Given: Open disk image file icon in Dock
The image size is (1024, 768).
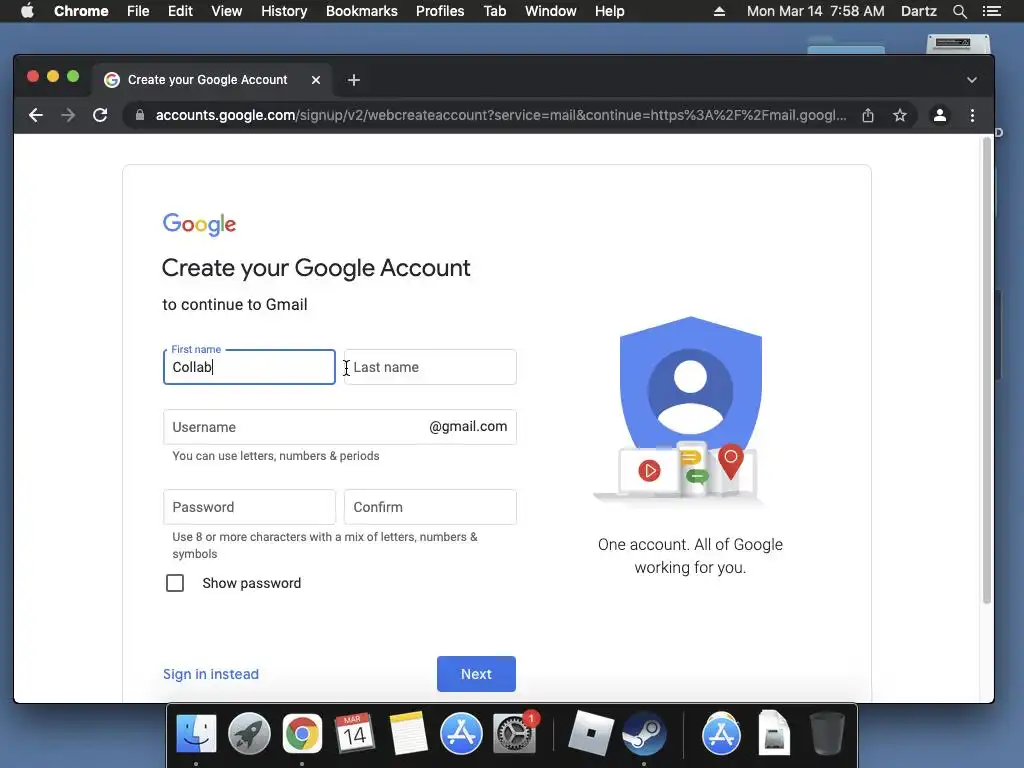Looking at the screenshot, I should (x=774, y=732).
